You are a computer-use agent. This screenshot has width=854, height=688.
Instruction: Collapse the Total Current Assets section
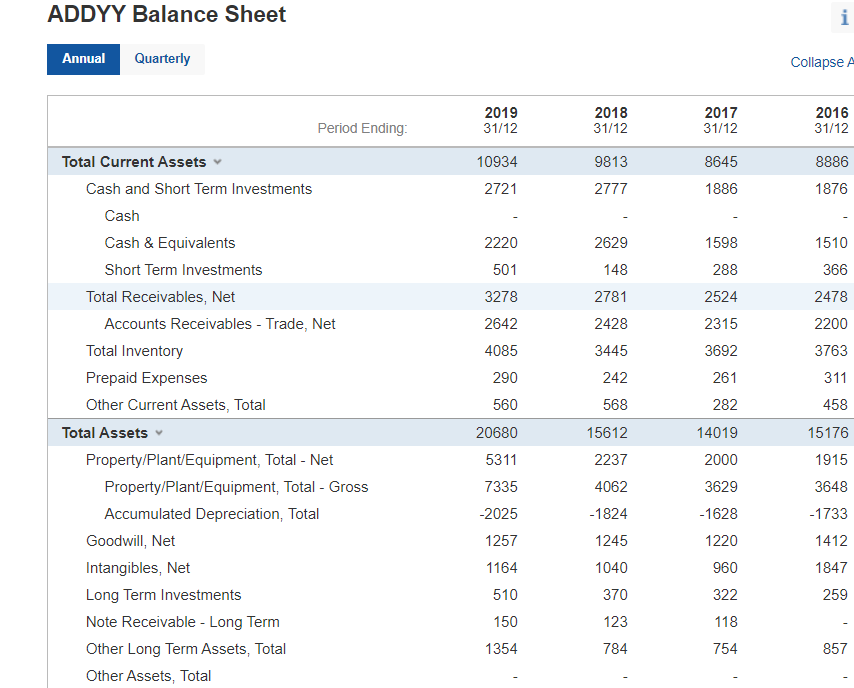pos(218,162)
